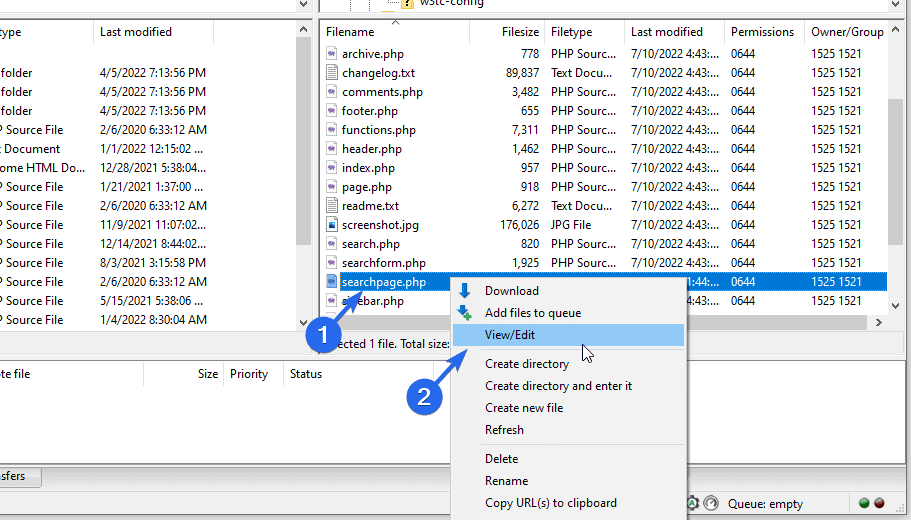The width and height of the screenshot is (911, 520).
Task: Click the page.php file icon
Action: (332, 187)
